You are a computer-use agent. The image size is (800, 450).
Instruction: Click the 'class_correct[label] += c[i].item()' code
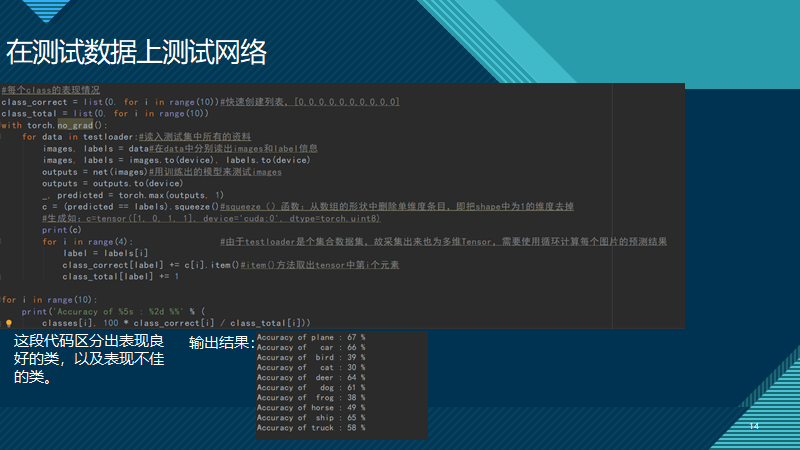(x=151, y=265)
